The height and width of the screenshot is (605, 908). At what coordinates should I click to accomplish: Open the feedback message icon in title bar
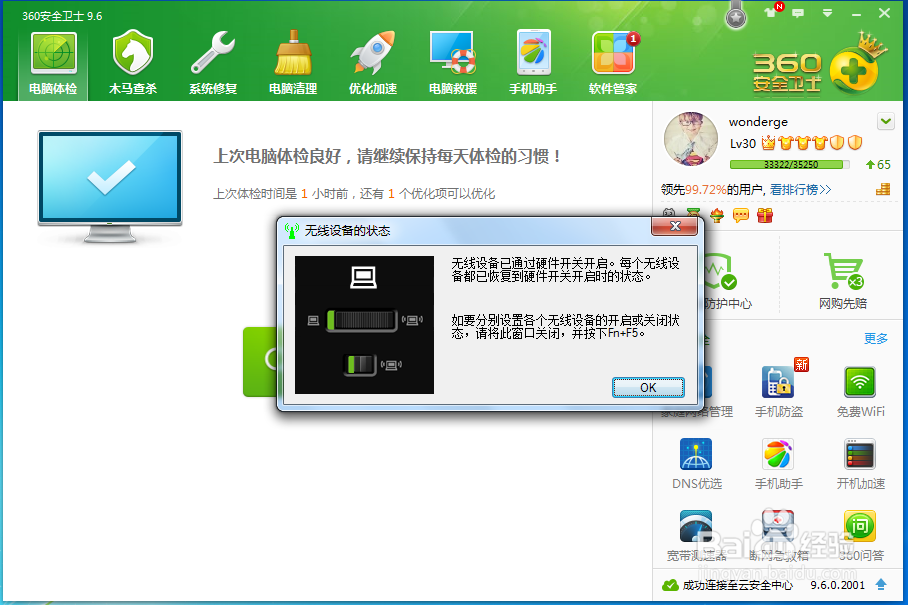click(798, 13)
